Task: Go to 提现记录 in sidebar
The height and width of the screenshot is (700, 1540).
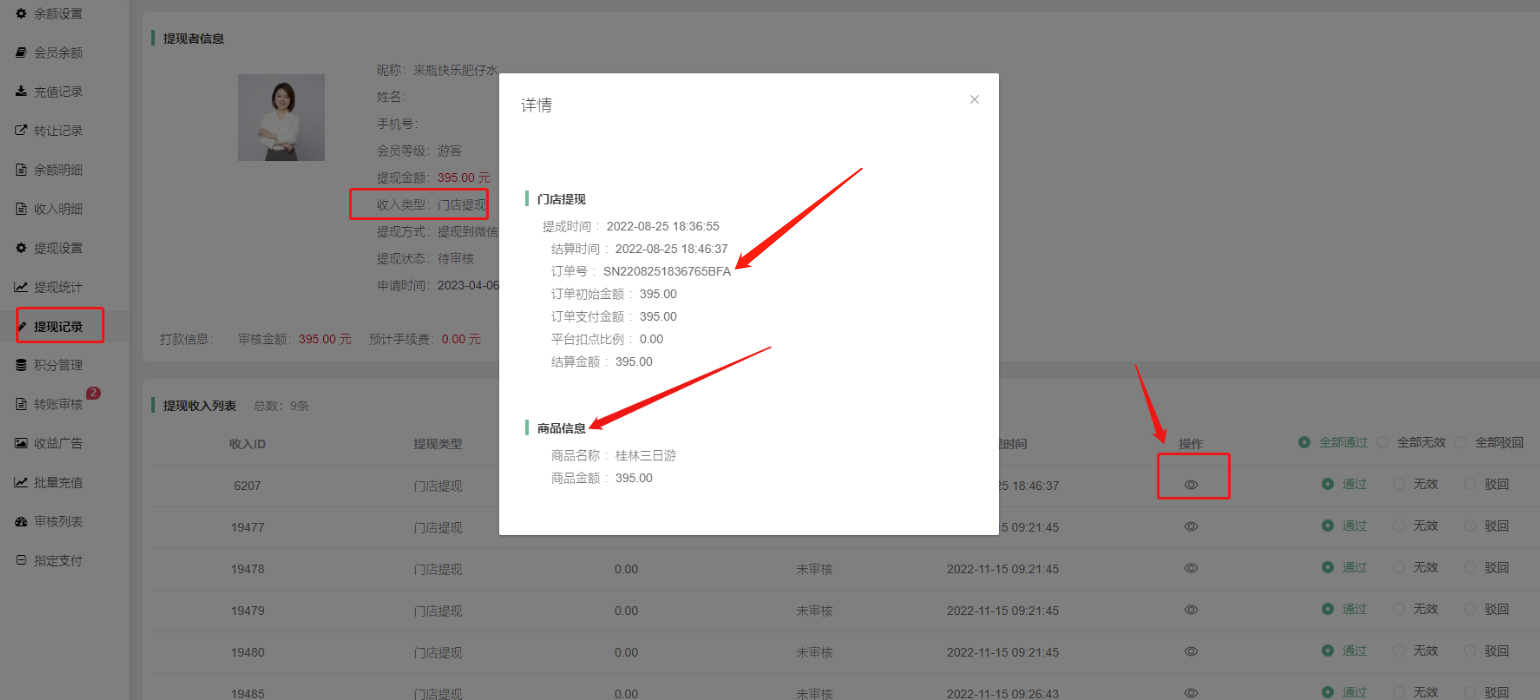Action: tap(58, 326)
